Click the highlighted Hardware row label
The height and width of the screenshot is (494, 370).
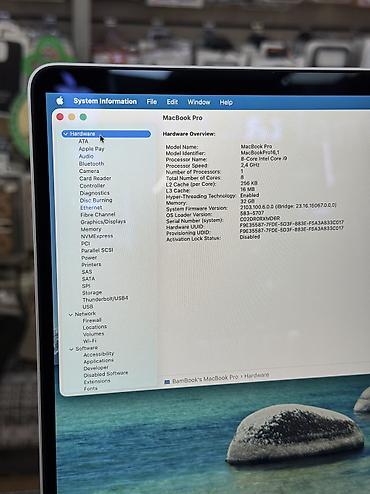(x=82, y=134)
